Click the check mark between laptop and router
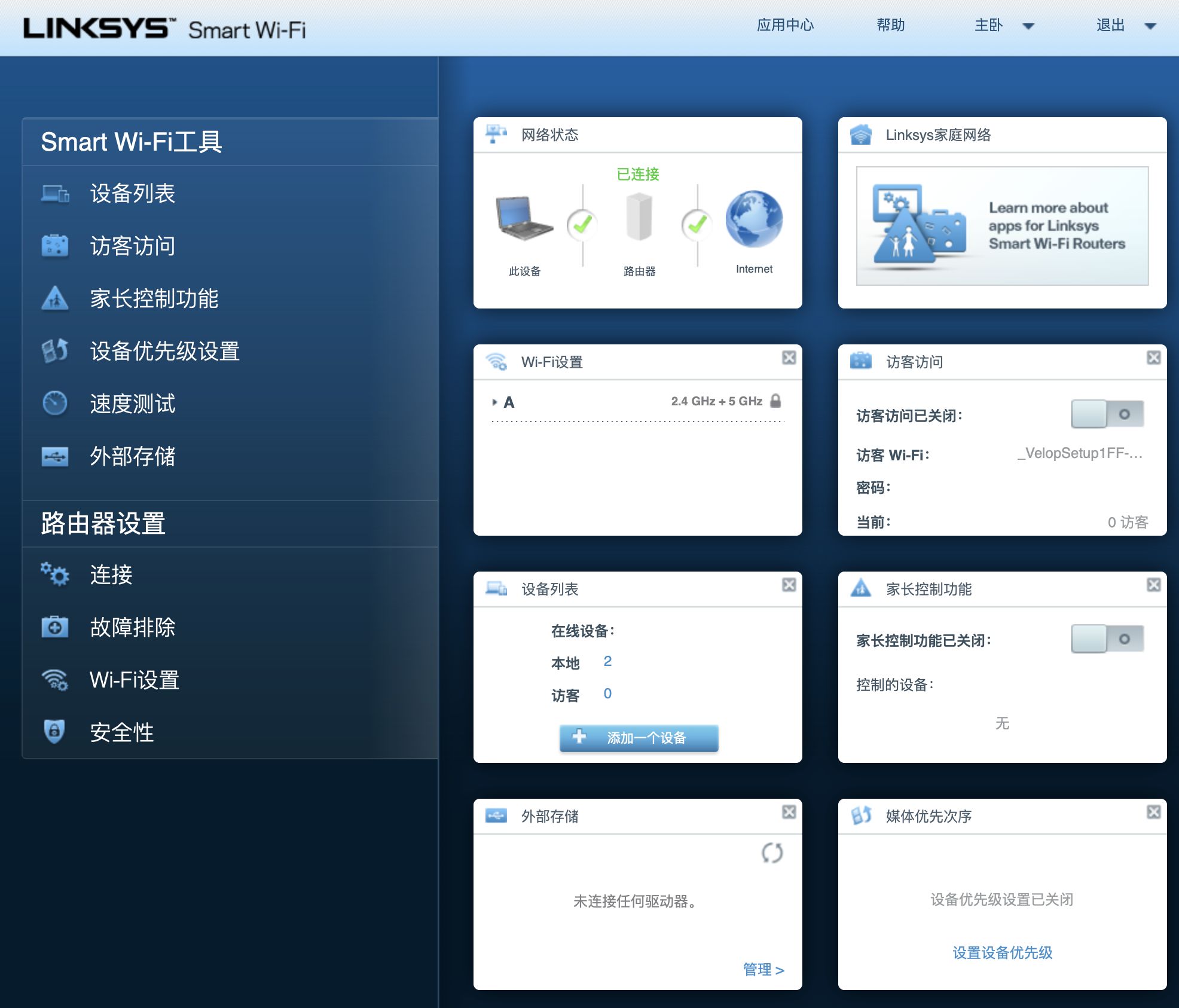 click(582, 225)
